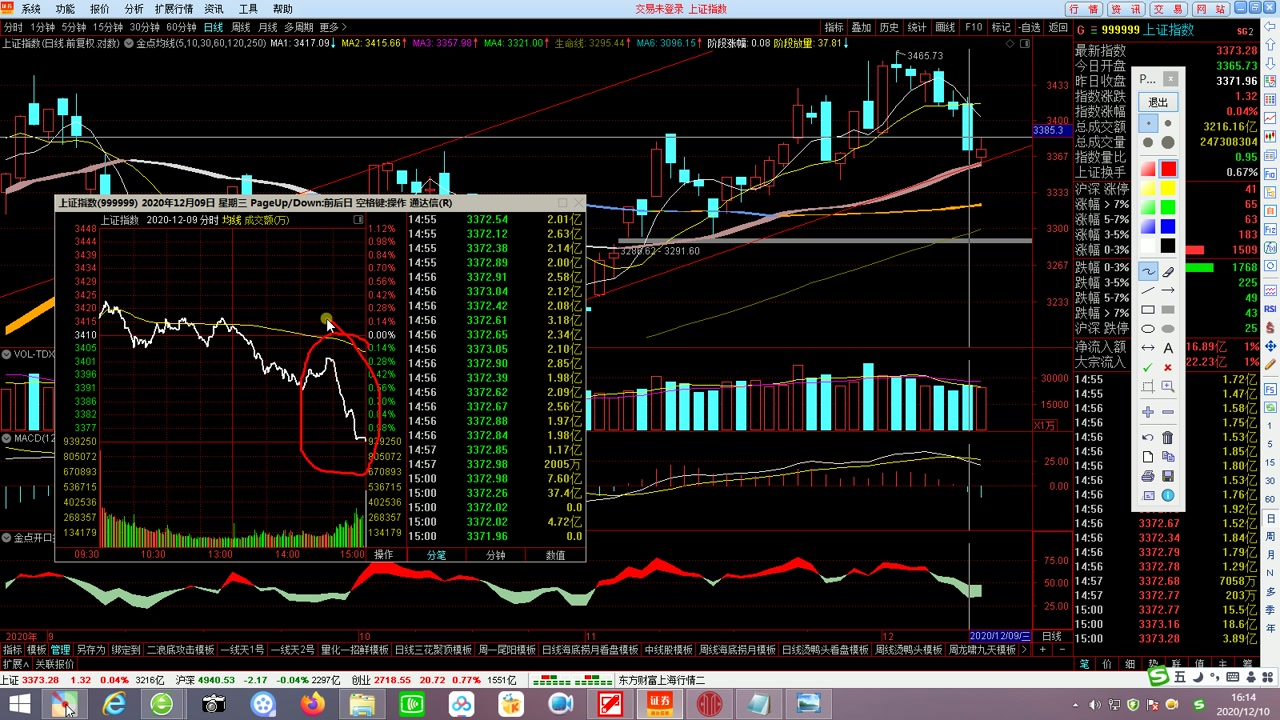The image size is (1280, 720).
Task: Click the RSI indicator sidebar icon
Action: coord(1270,309)
